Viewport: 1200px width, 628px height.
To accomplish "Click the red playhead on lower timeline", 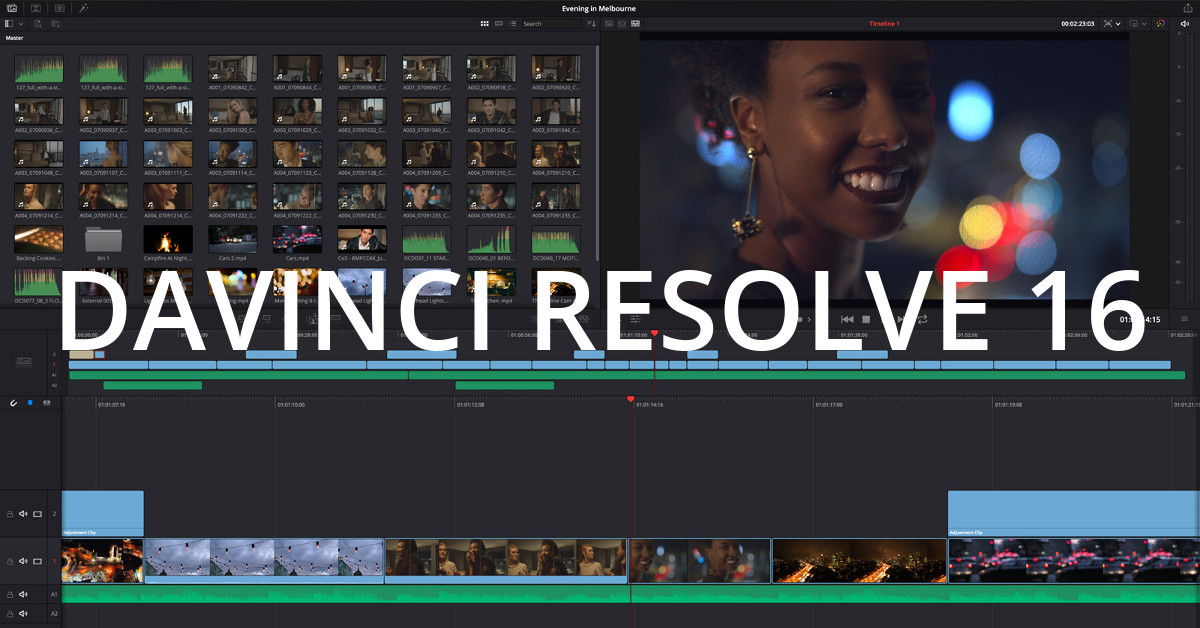I will pyautogui.click(x=630, y=399).
